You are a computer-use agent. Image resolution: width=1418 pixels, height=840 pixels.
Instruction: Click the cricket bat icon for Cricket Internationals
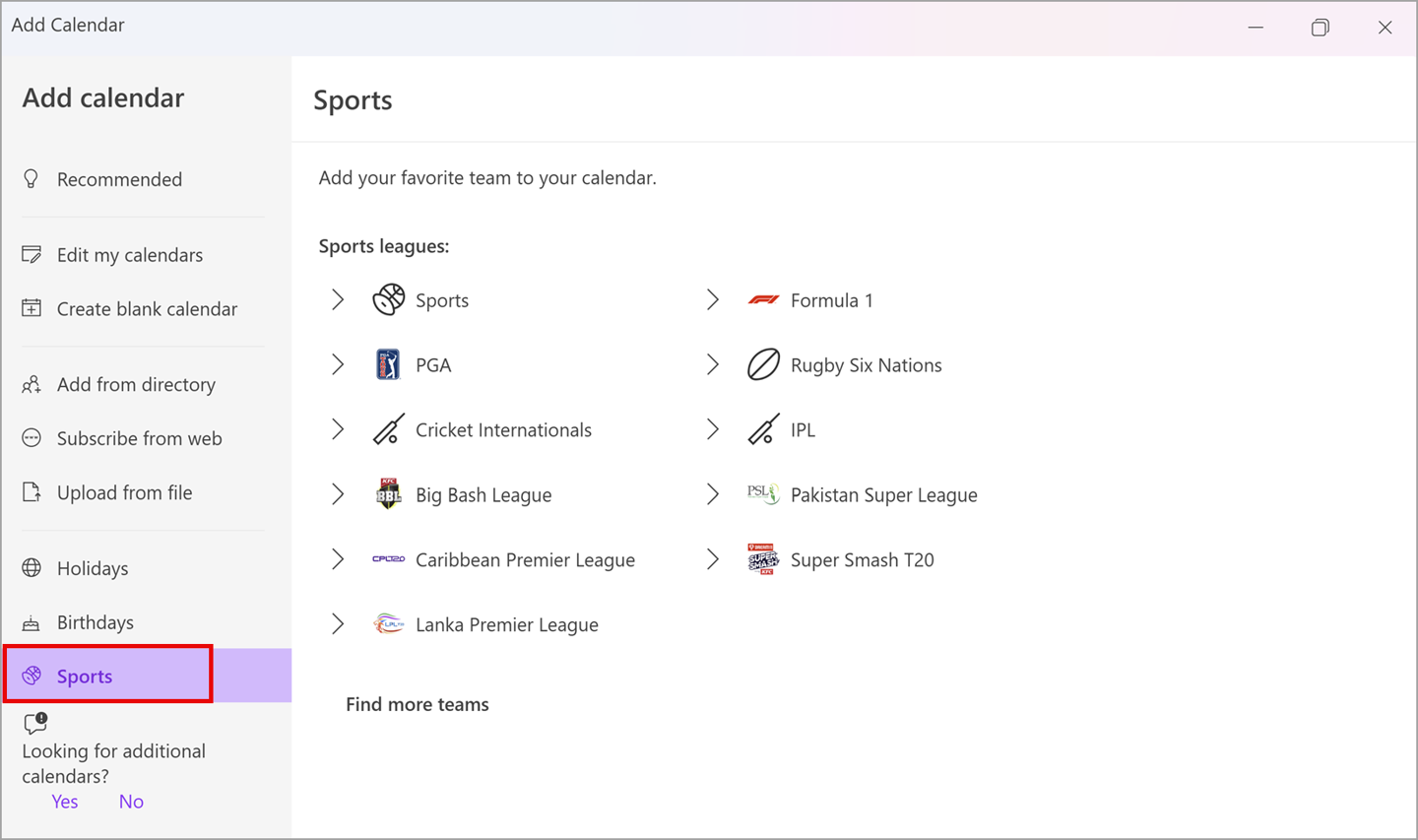pos(388,429)
